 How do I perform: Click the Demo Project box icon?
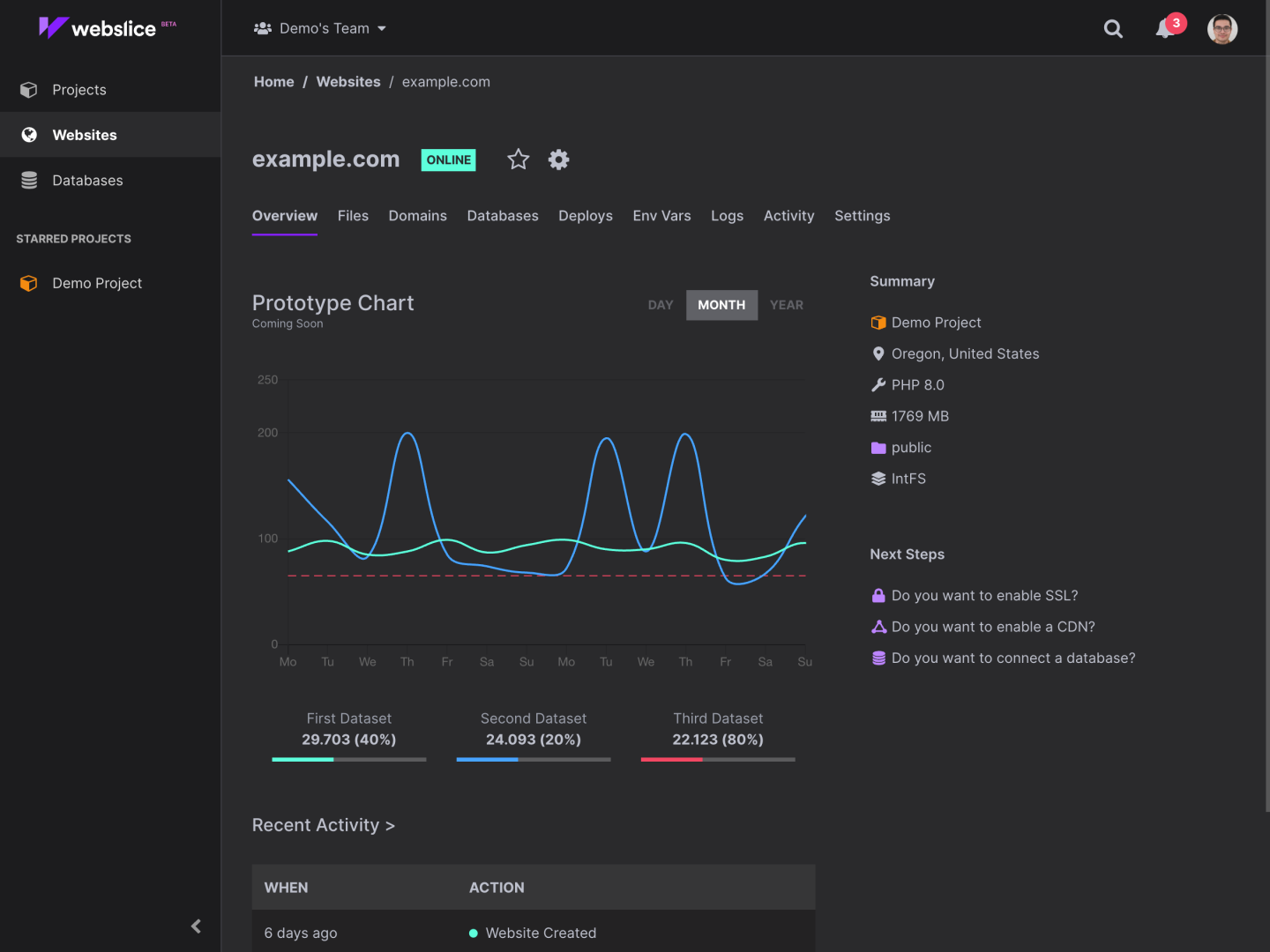tap(28, 283)
